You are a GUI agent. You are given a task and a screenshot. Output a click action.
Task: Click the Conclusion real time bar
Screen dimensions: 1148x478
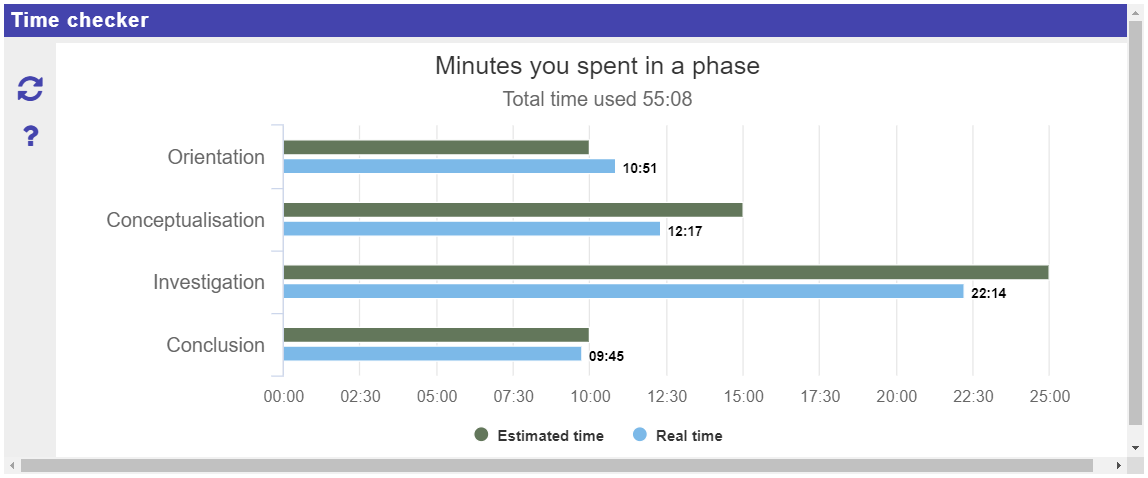coord(432,354)
